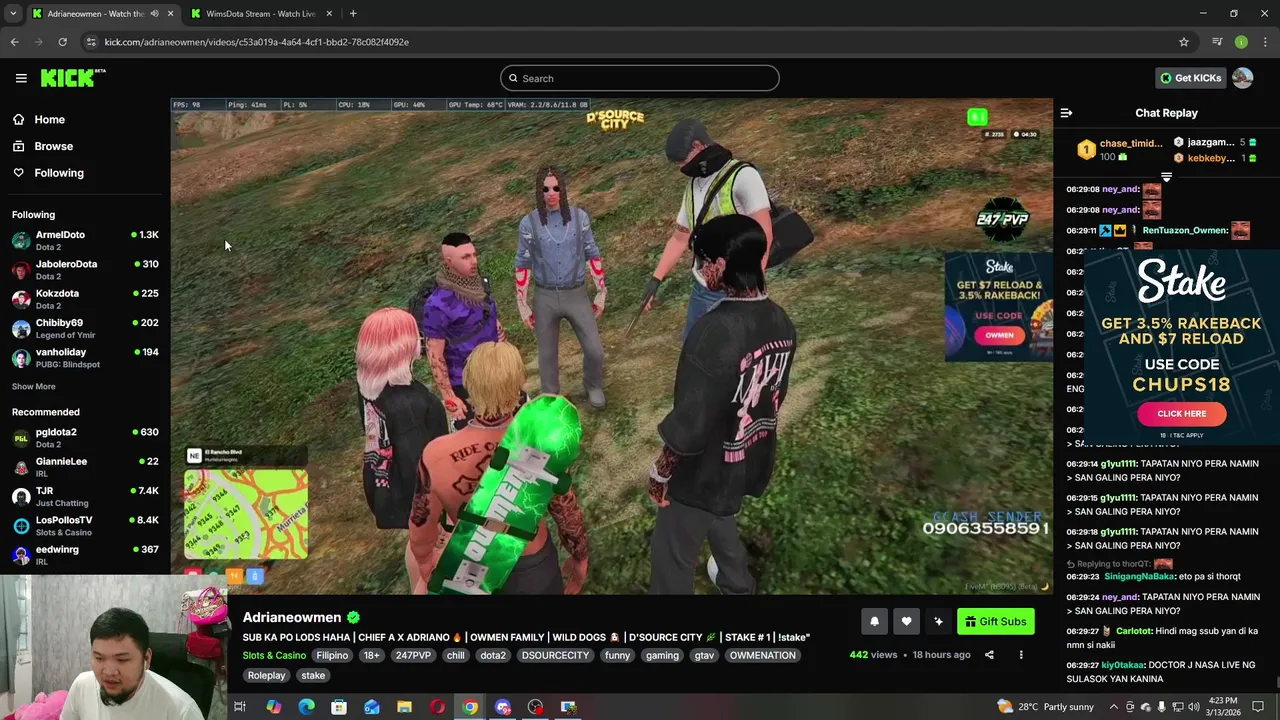Toggle the follow heart button
Screen dimensions: 1280x720
tap(906, 622)
